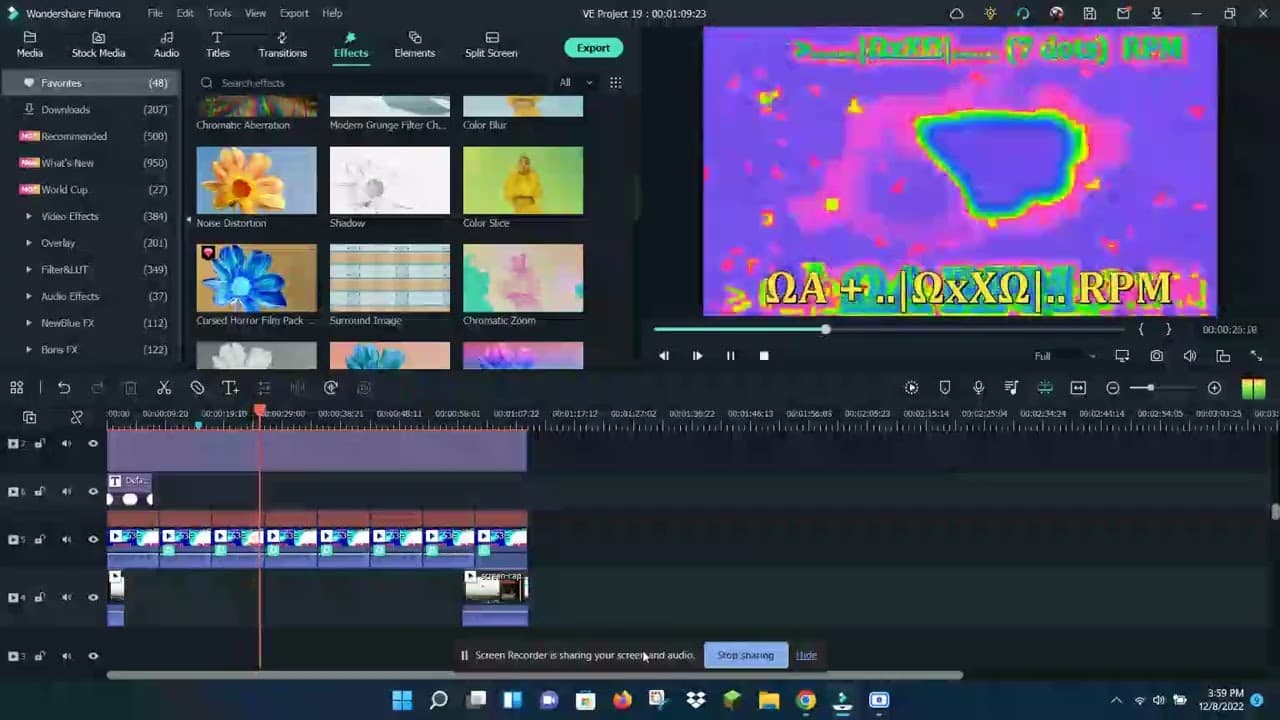Expand the Video Effects category

(x=29, y=216)
